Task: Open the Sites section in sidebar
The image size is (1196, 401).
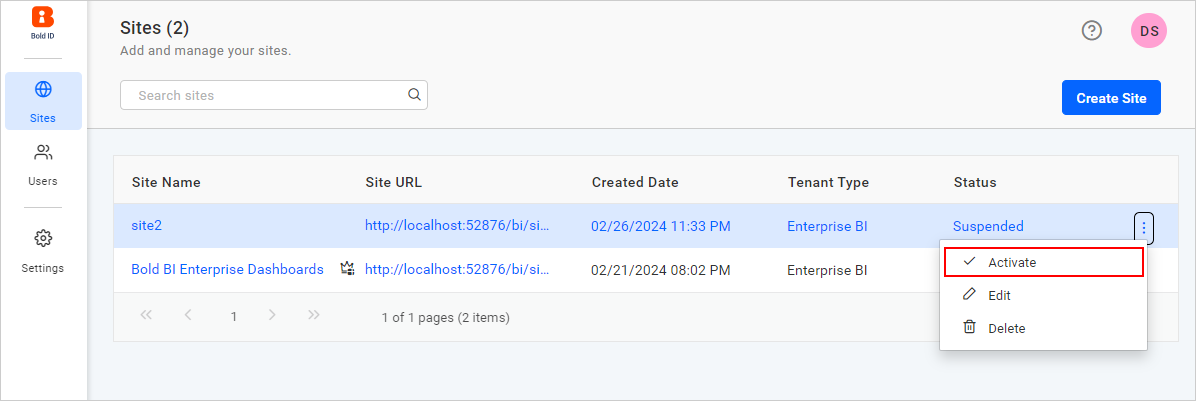Action: click(43, 101)
